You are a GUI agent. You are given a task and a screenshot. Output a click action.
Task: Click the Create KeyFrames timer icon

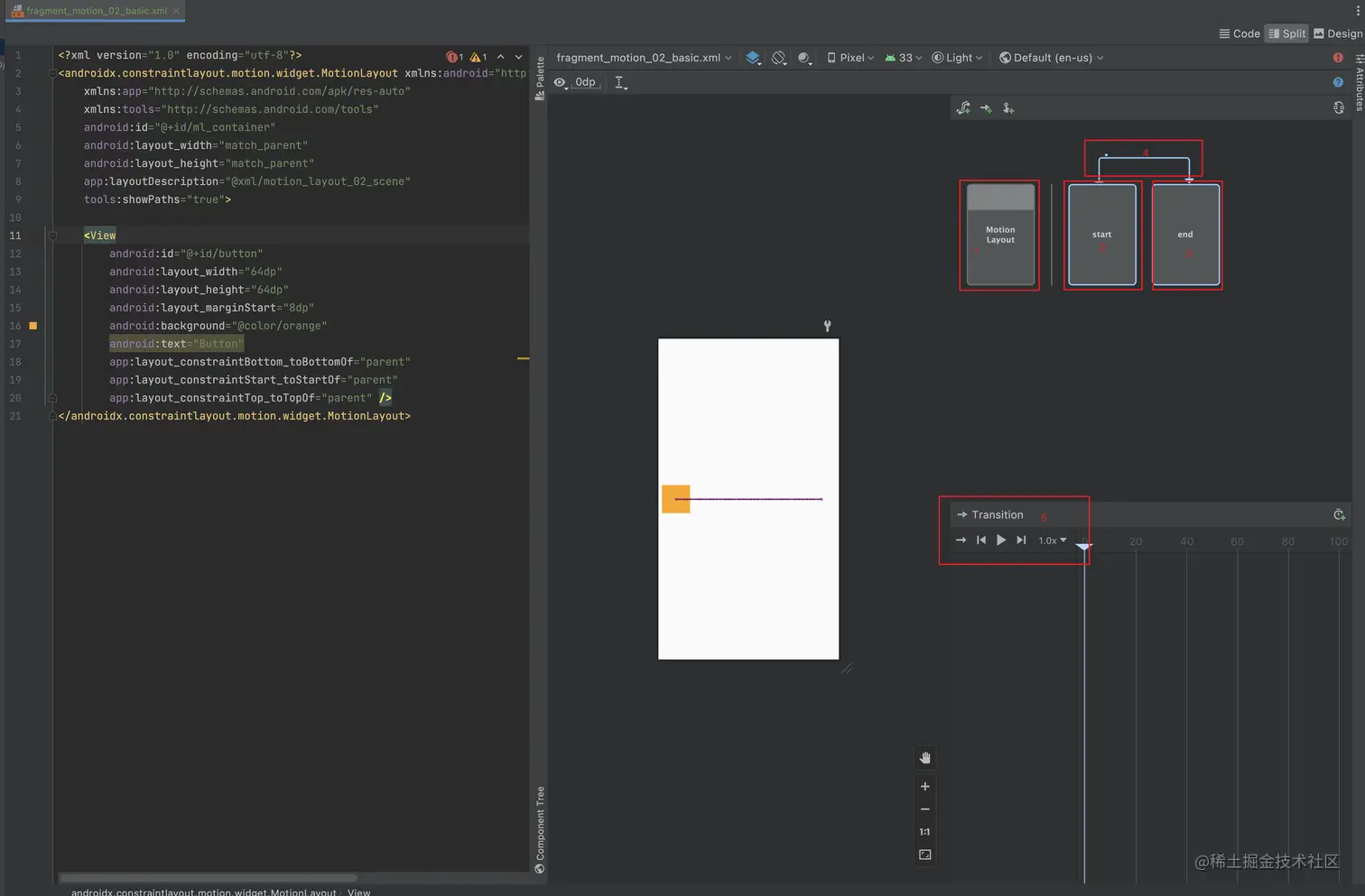click(x=1339, y=515)
